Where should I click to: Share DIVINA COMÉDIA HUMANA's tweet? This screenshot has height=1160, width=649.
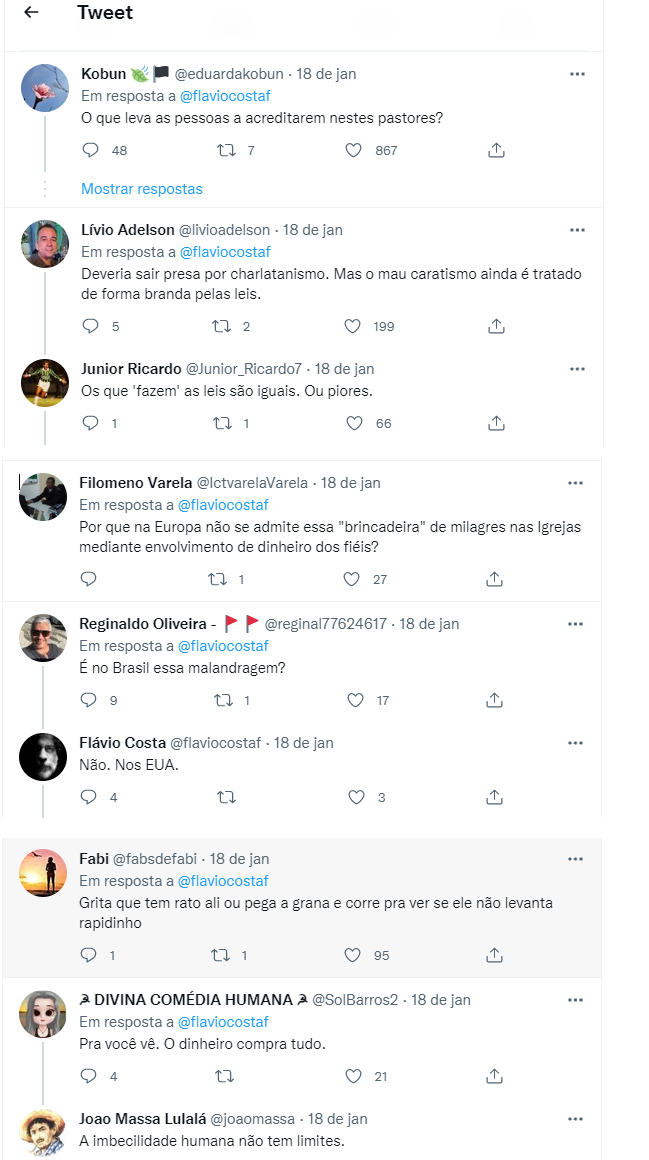[x=494, y=1076]
